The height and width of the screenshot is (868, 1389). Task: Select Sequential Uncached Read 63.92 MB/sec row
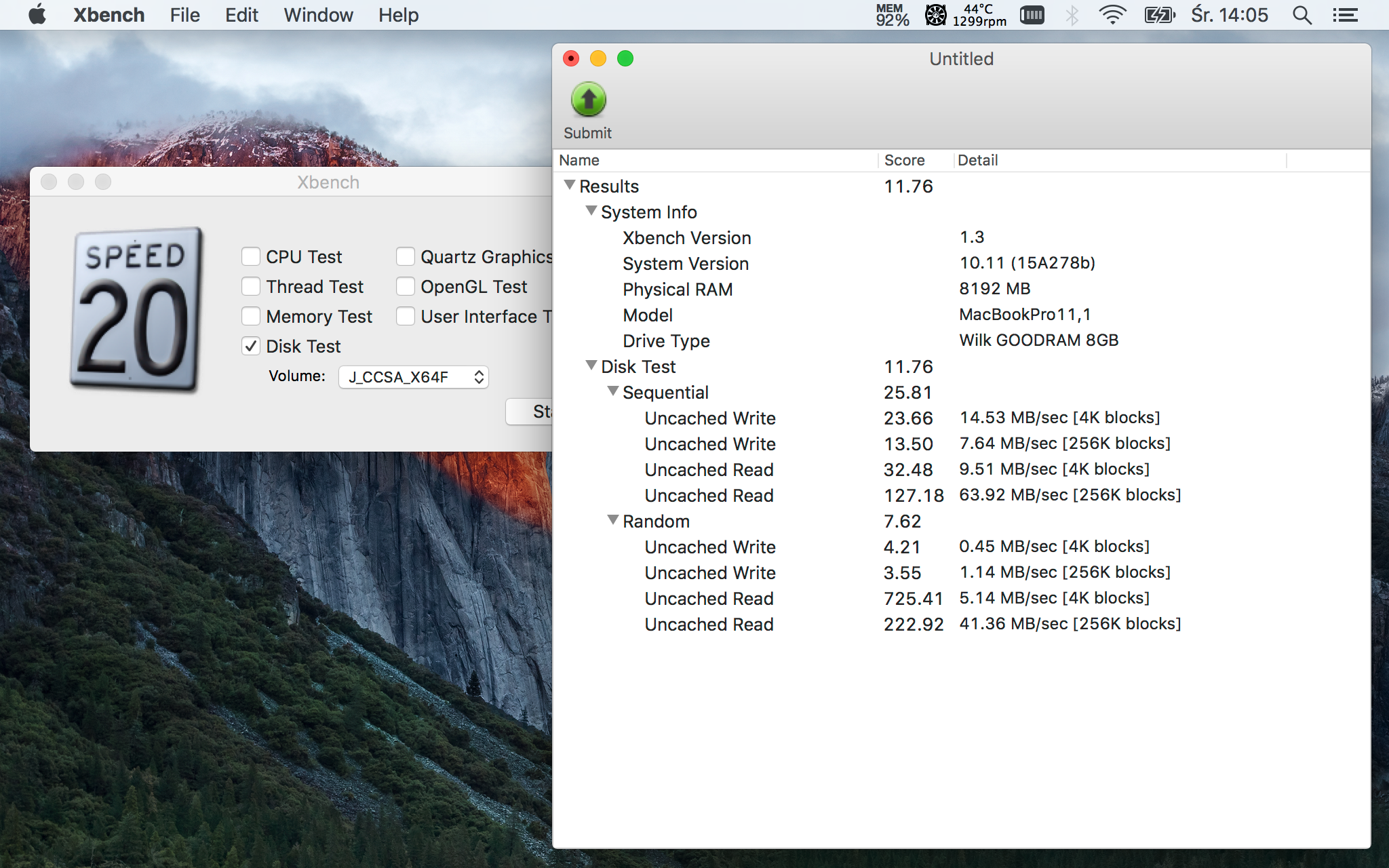click(x=961, y=496)
